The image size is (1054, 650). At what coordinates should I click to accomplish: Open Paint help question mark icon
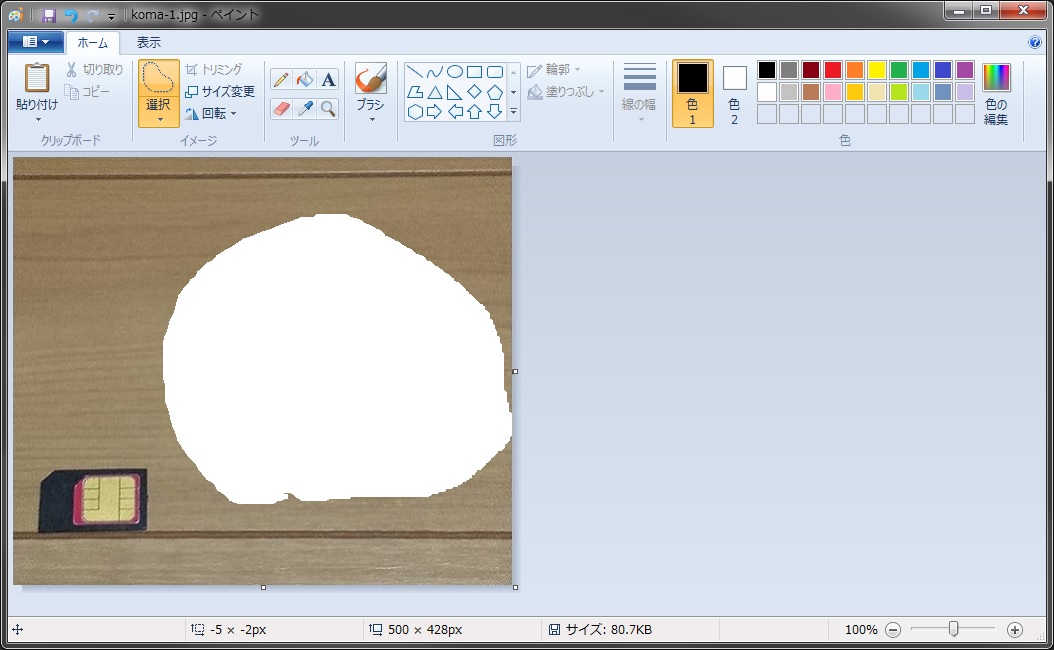click(1035, 42)
